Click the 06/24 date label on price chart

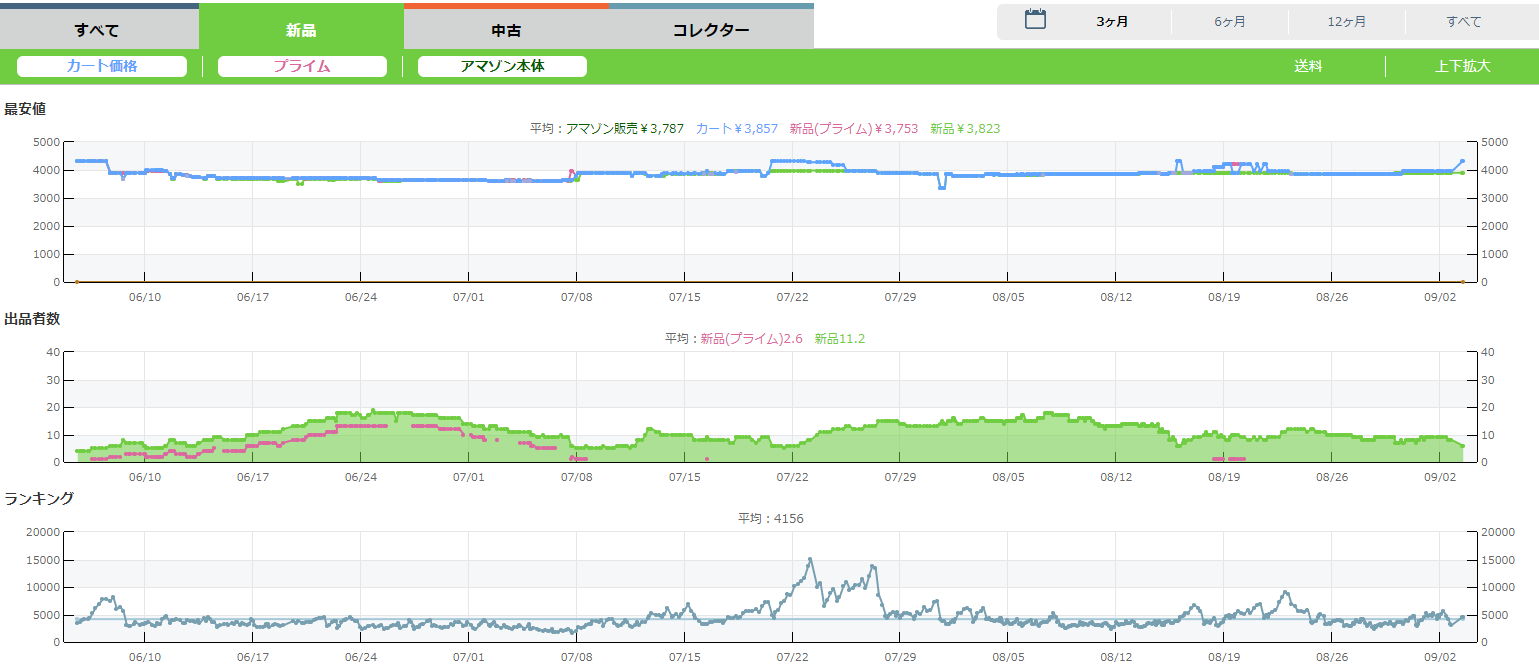[360, 297]
